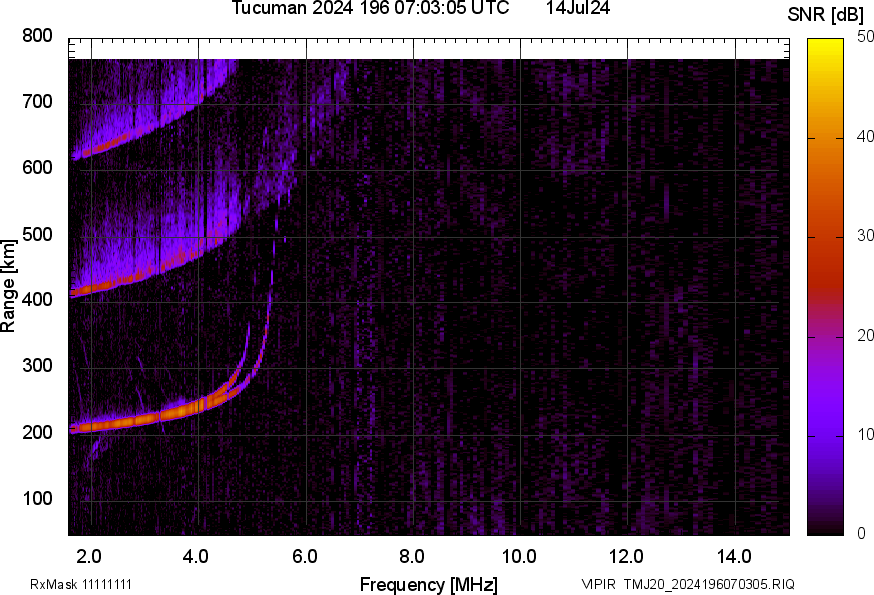The height and width of the screenshot is (595, 874).
Task: Click the frequency tick label 4.0
Action: 196,556
